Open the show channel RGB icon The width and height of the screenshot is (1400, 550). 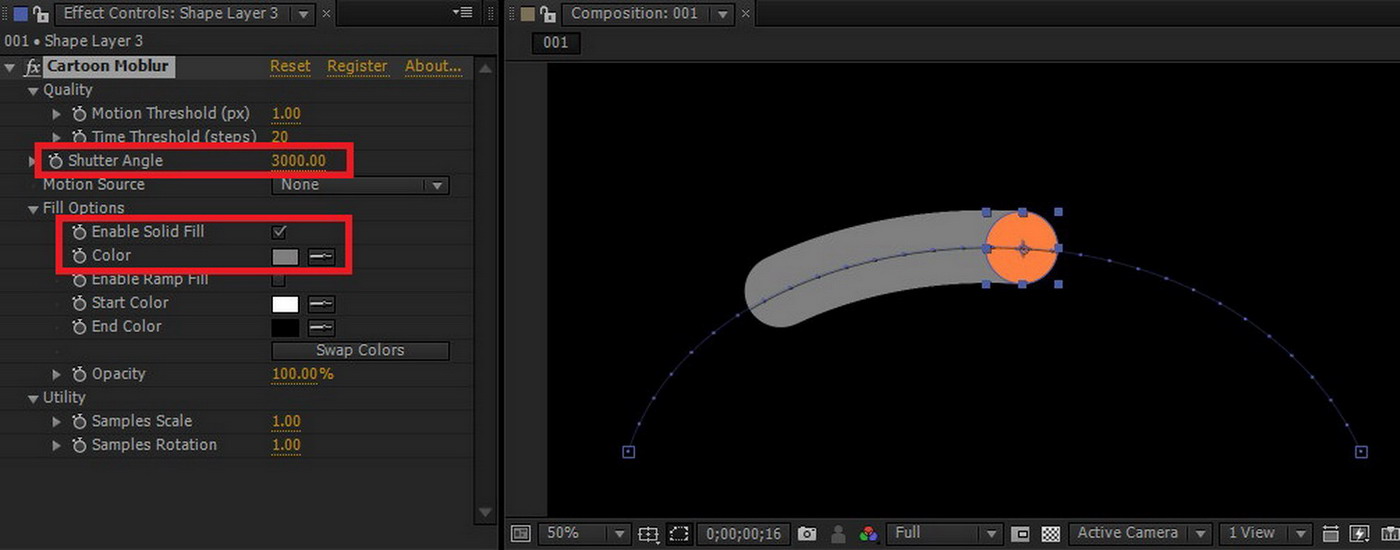(x=869, y=534)
